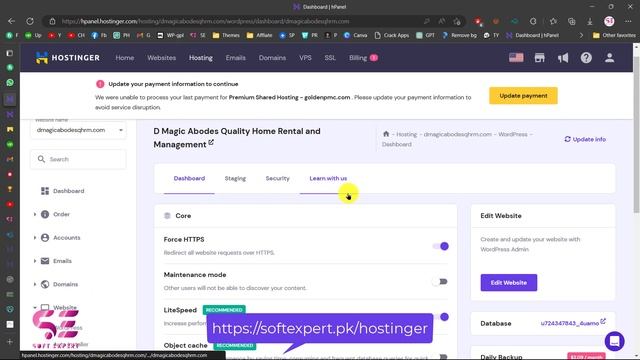This screenshot has width=640, height=360.
Task: Select the Dashboard tab
Action: tap(189, 178)
